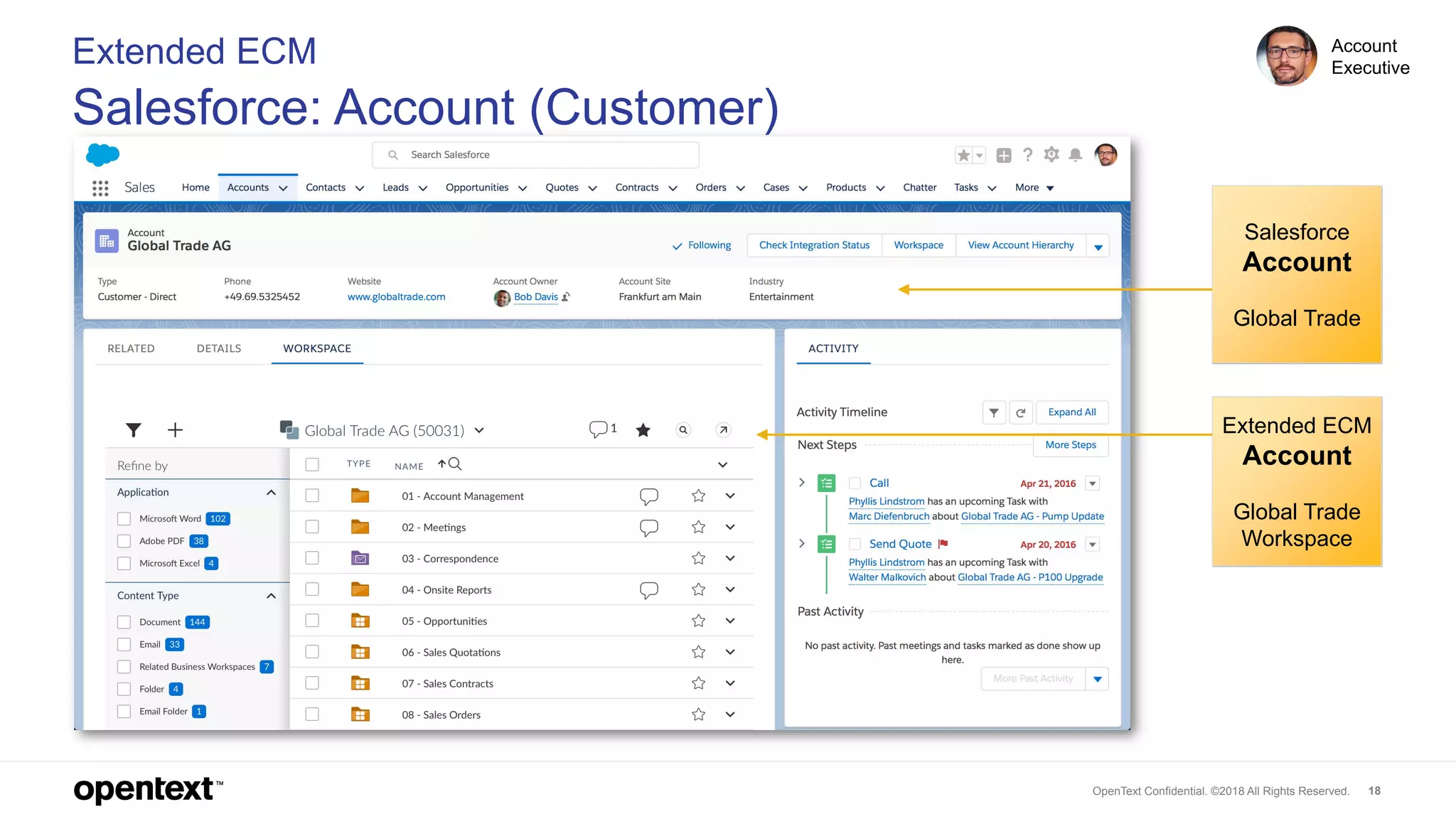This screenshot has height=819, width=1456.
Task: Open workspace in new window arrow icon
Action: pyautogui.click(x=723, y=429)
